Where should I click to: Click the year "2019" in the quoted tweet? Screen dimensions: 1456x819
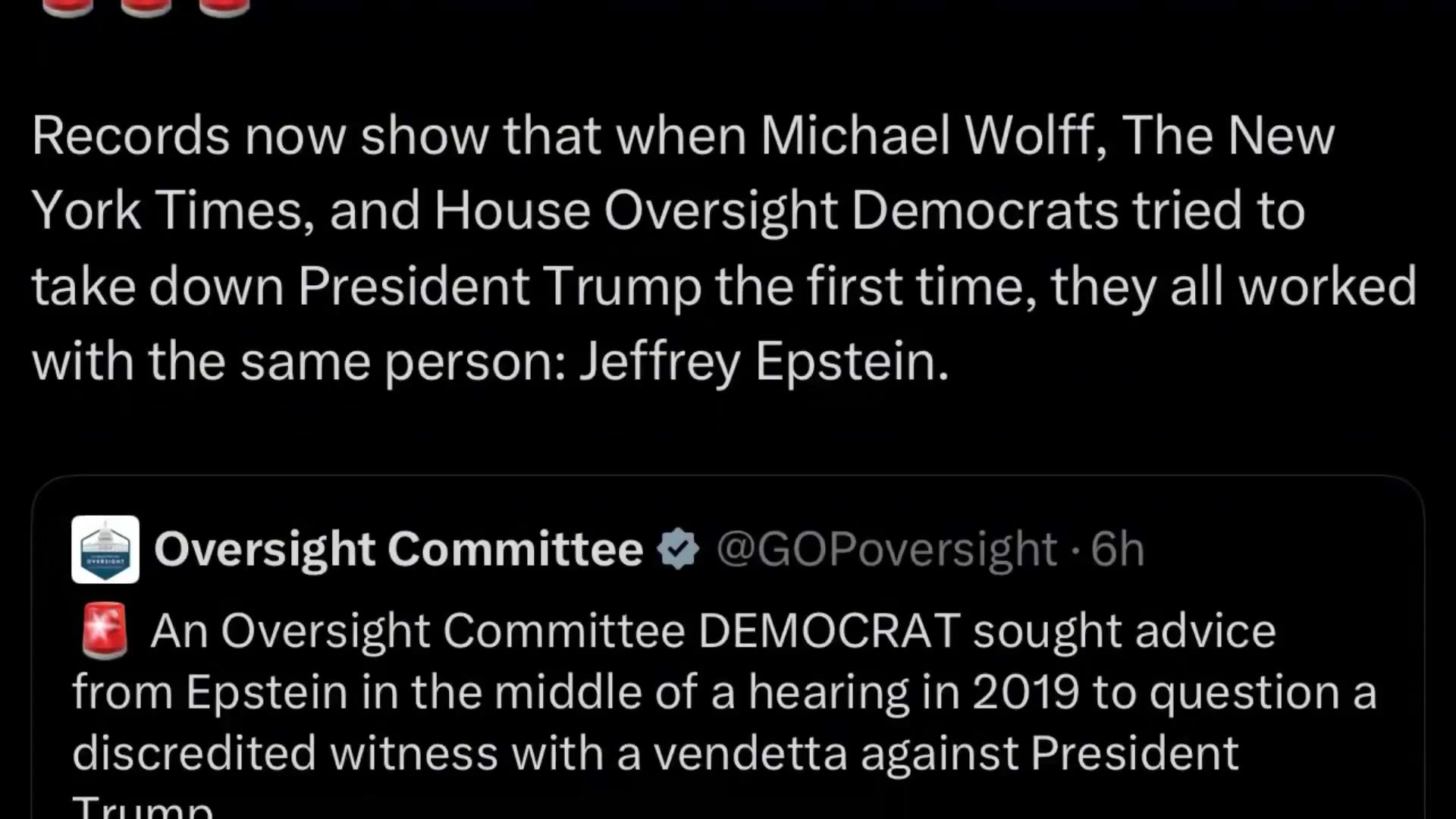pyautogui.click(x=1025, y=692)
